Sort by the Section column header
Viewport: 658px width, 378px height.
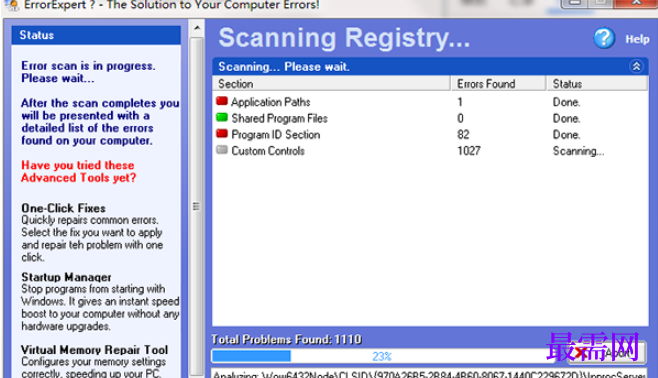332,83
